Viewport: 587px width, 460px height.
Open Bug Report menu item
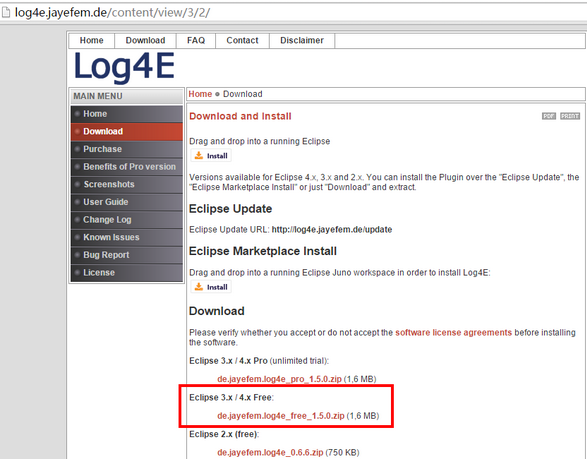click(127, 255)
